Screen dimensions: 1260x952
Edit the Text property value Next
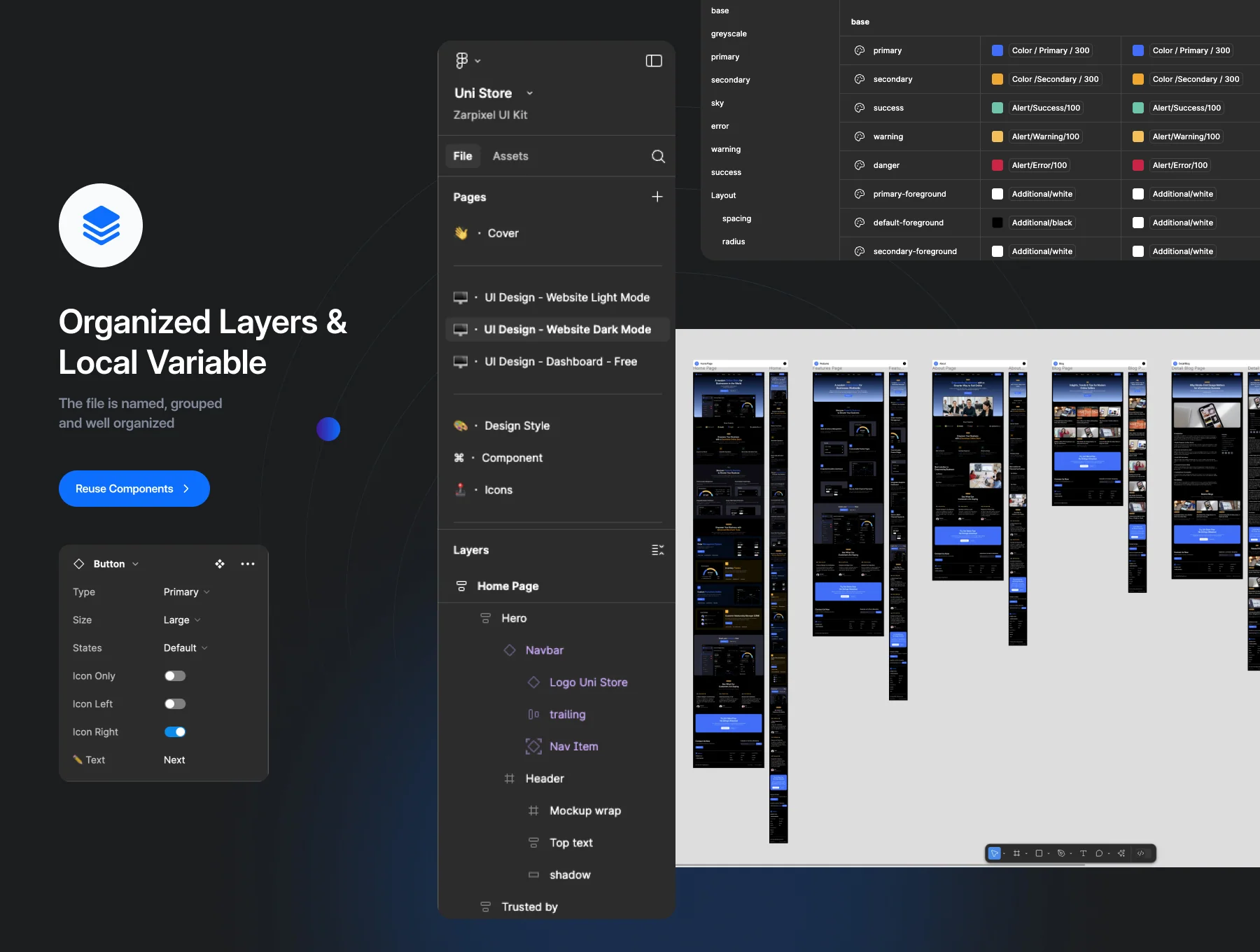[x=174, y=760]
